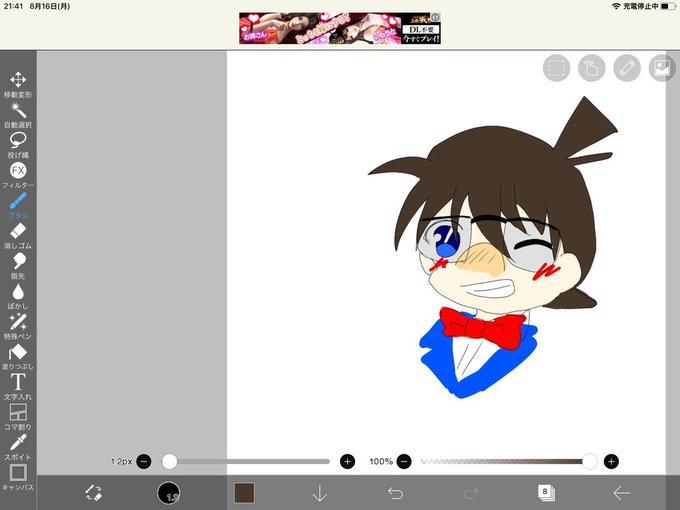
Task: Select the Text (文字入れ) tool
Action: [x=18, y=387]
